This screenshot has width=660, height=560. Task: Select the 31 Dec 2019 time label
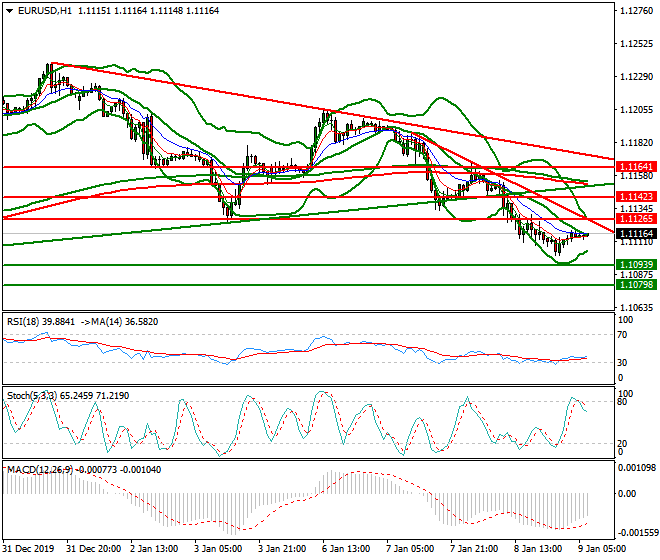click(x=28, y=549)
